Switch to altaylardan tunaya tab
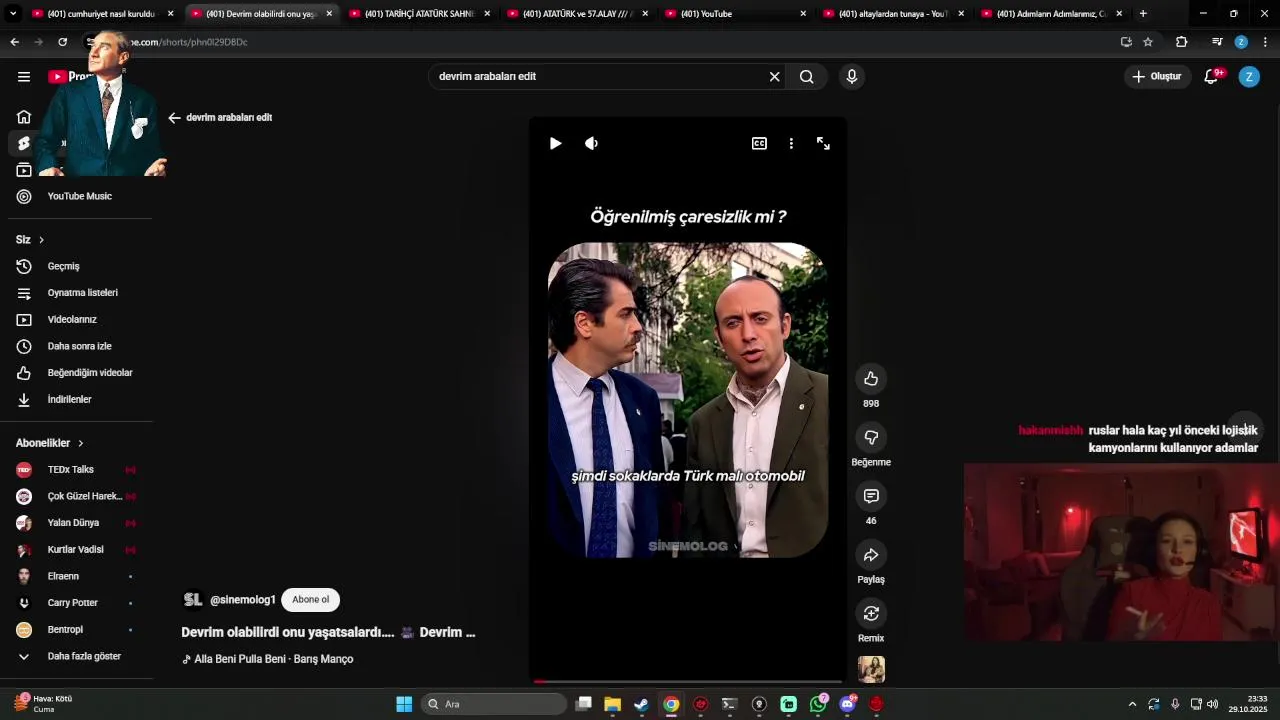Image resolution: width=1280 pixels, height=720 pixels. point(892,14)
